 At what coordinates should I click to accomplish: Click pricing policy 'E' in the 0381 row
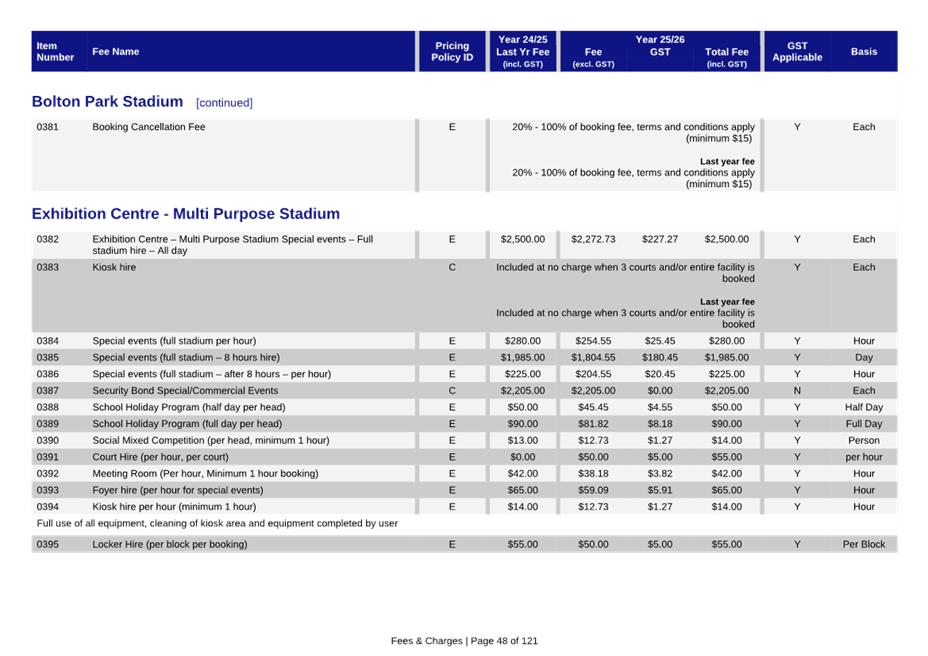pyautogui.click(x=452, y=127)
